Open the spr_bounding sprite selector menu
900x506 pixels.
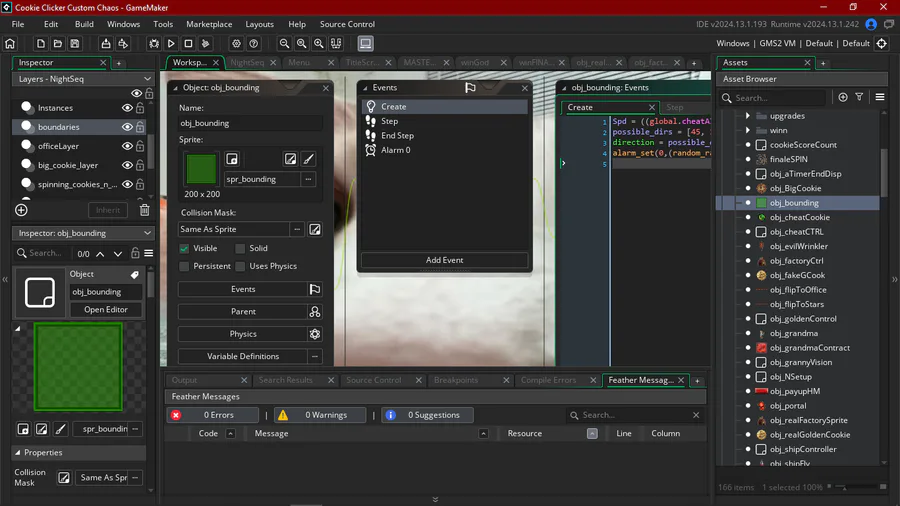tap(309, 179)
